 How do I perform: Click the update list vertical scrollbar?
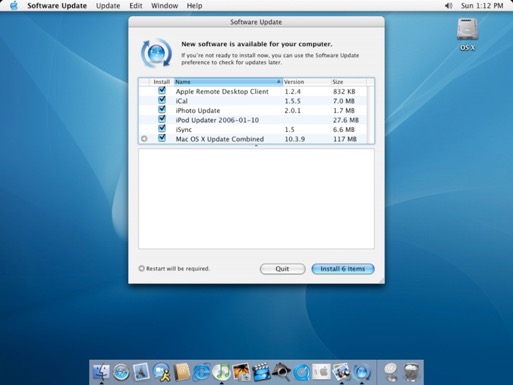(370, 115)
